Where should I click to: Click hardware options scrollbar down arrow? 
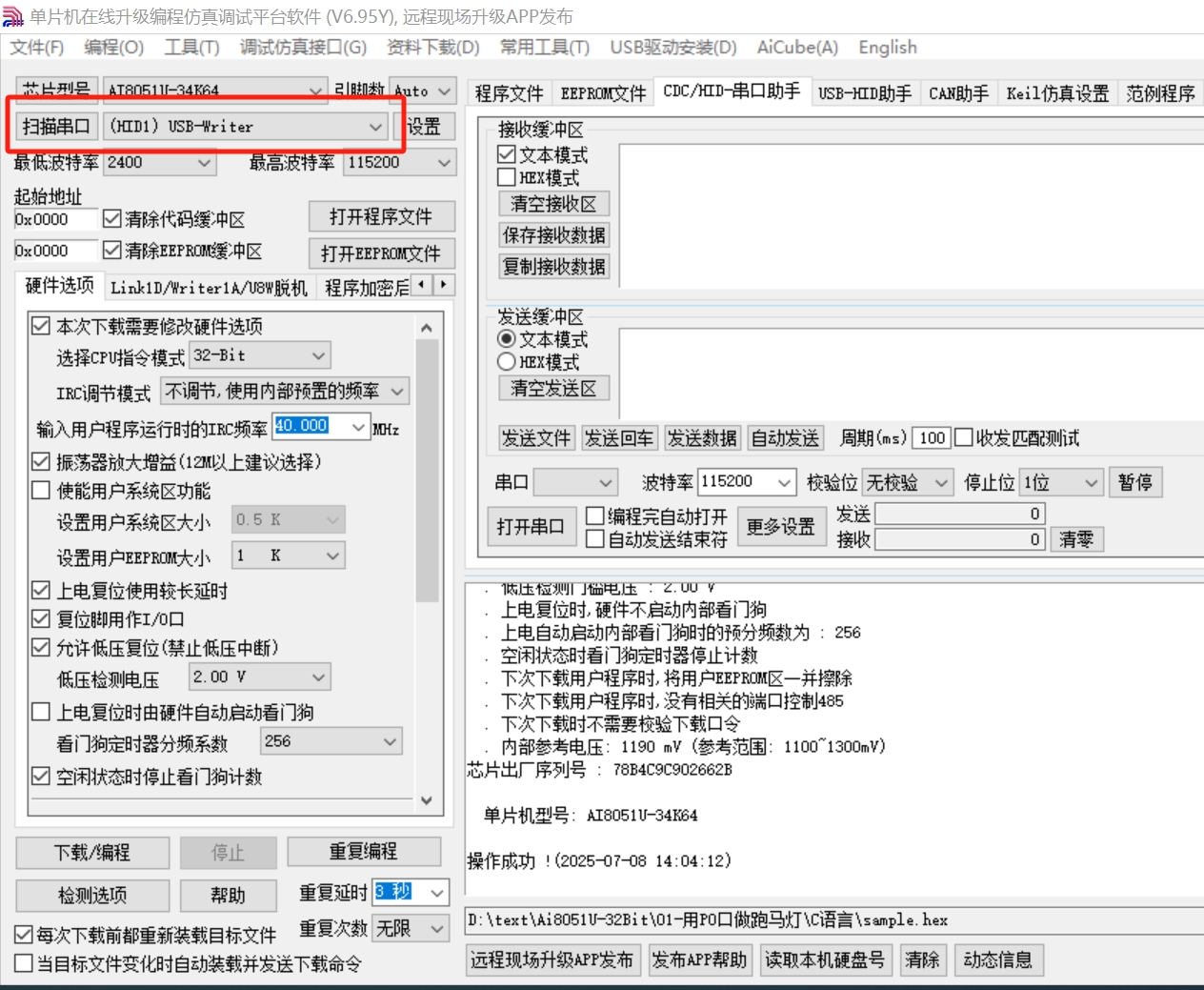tap(427, 800)
